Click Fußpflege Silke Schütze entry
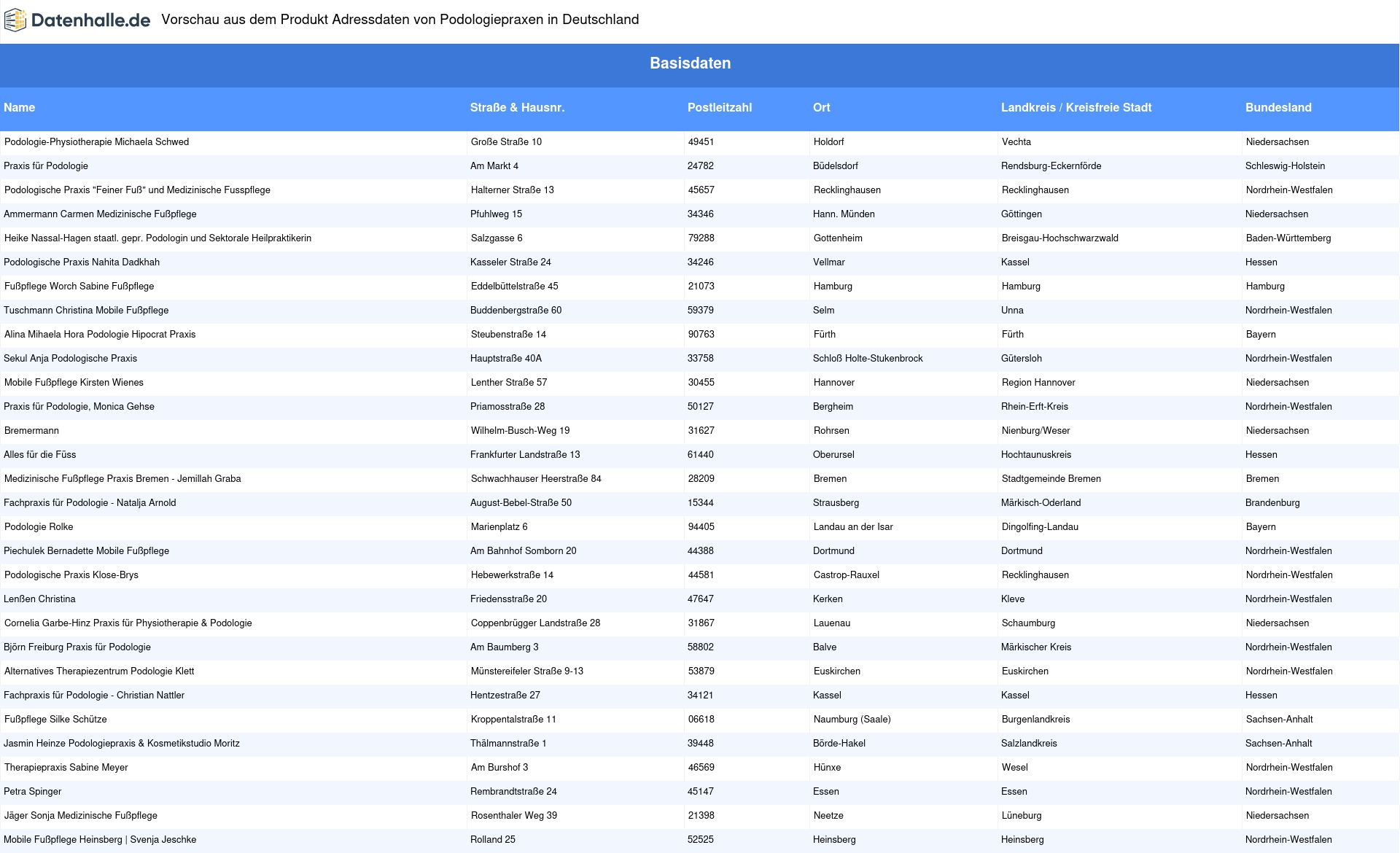Image resolution: width=1400 pixels, height=853 pixels. tap(55, 720)
